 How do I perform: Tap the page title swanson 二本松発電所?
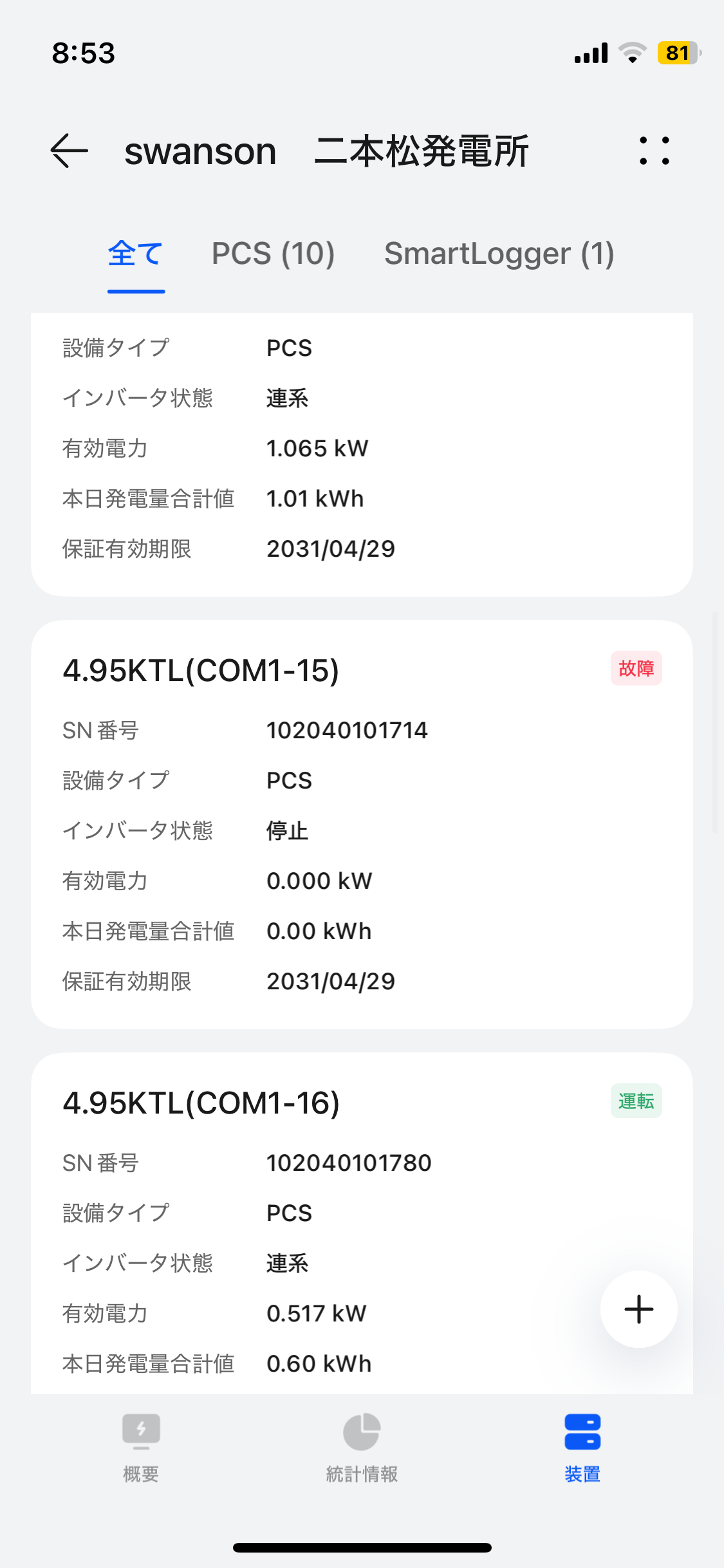click(326, 152)
